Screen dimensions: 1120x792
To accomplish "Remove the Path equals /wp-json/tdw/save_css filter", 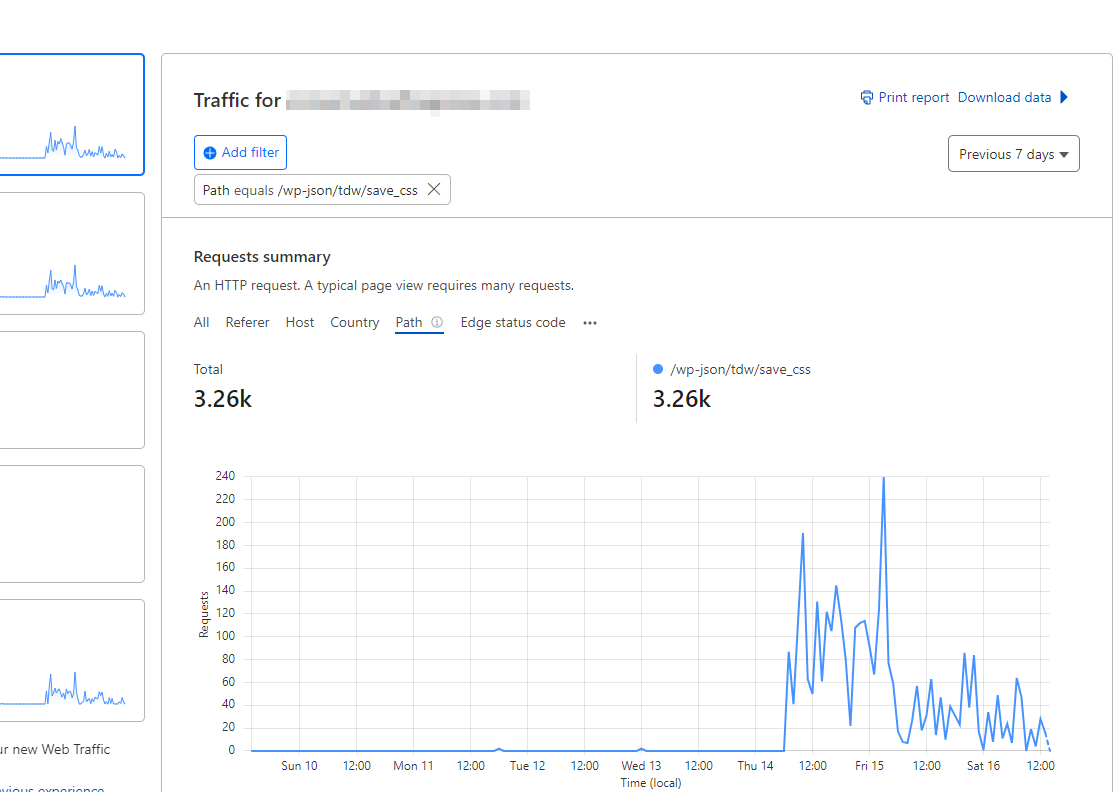I will (x=434, y=189).
